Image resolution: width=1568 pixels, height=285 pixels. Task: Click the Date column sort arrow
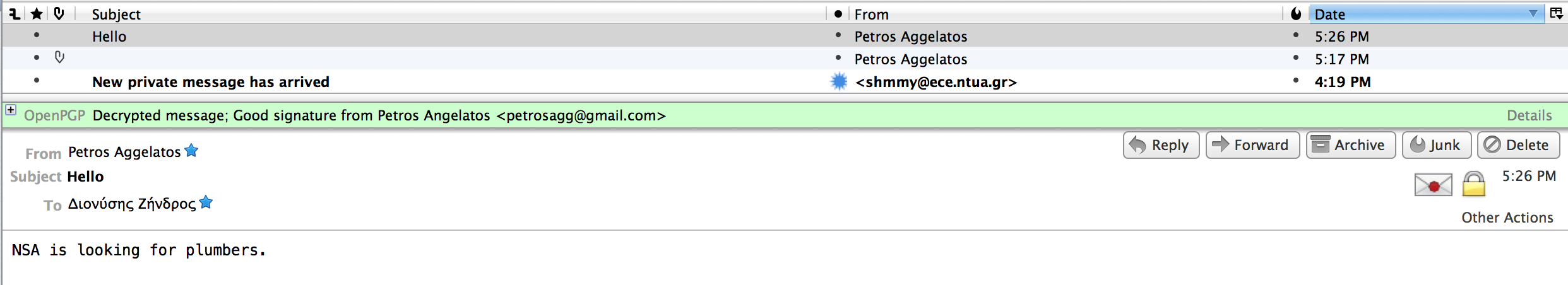pyautogui.click(x=1533, y=14)
